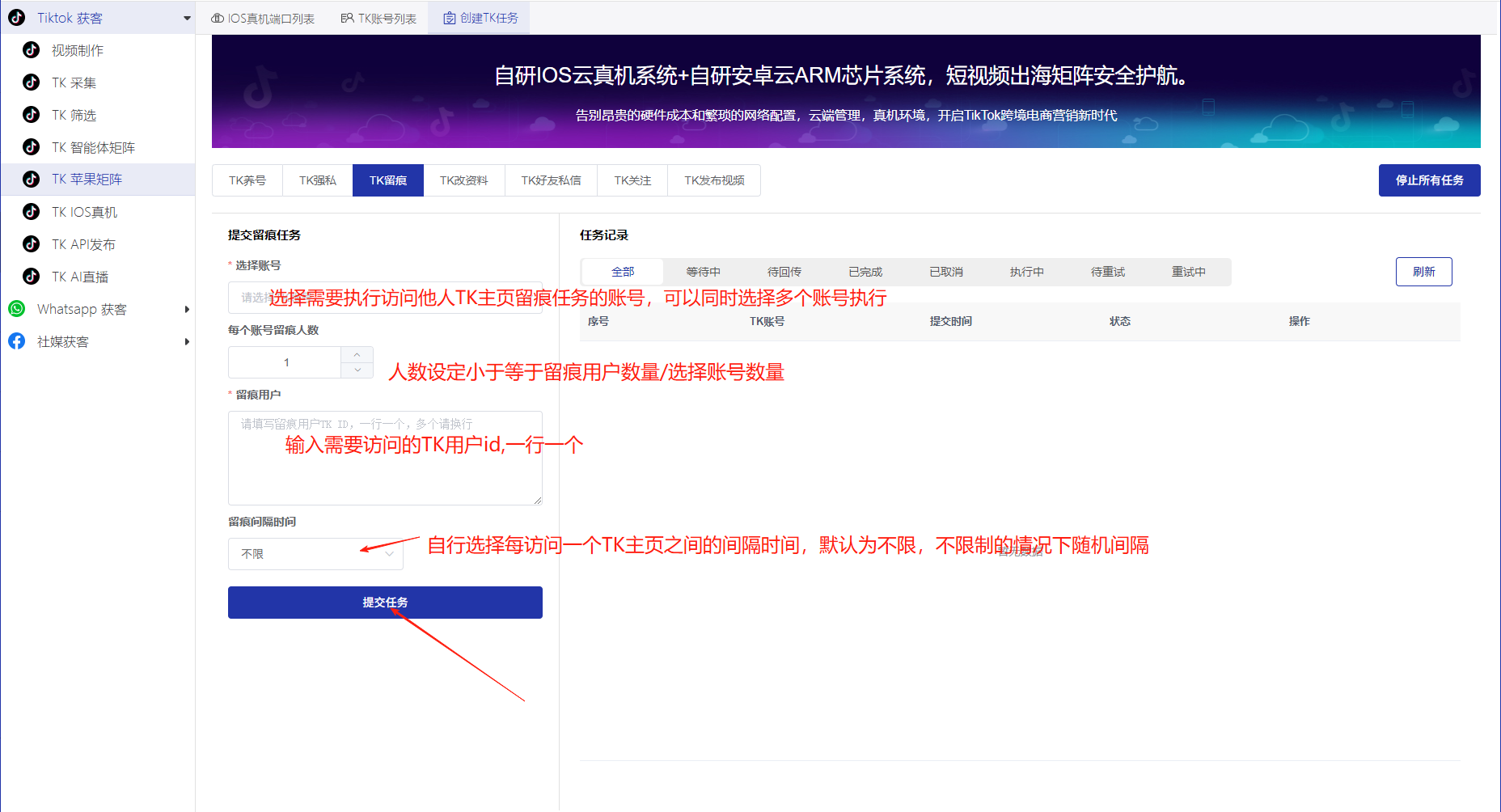Select the TK 筛选 sidebar item
Viewport: 1501px width, 812px height.
pos(74,114)
